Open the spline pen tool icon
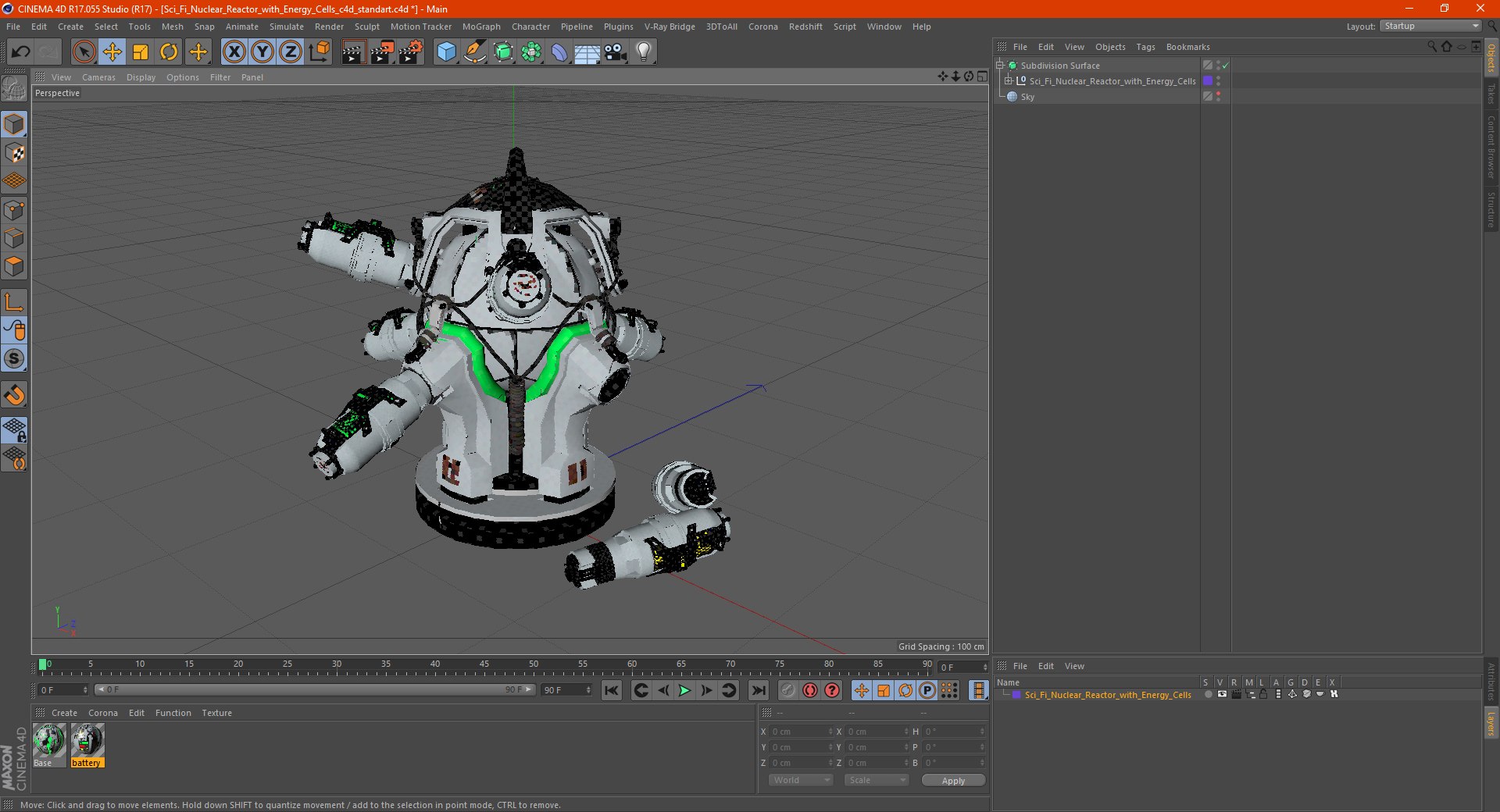Screen dimensions: 1500x812 [x=475, y=52]
